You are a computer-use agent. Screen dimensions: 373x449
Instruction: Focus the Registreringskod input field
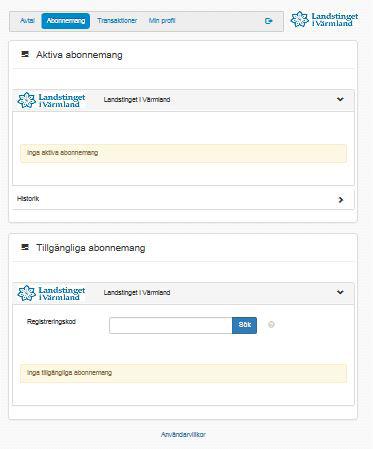[x=171, y=325]
